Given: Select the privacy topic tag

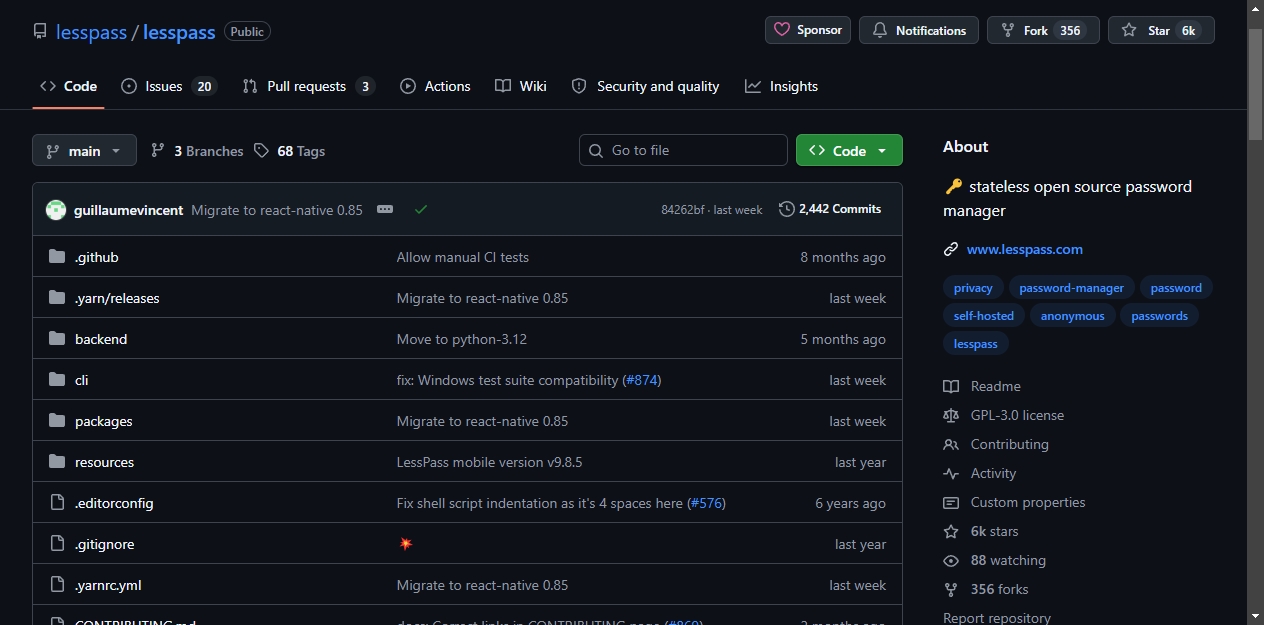Looking at the screenshot, I should [973, 288].
